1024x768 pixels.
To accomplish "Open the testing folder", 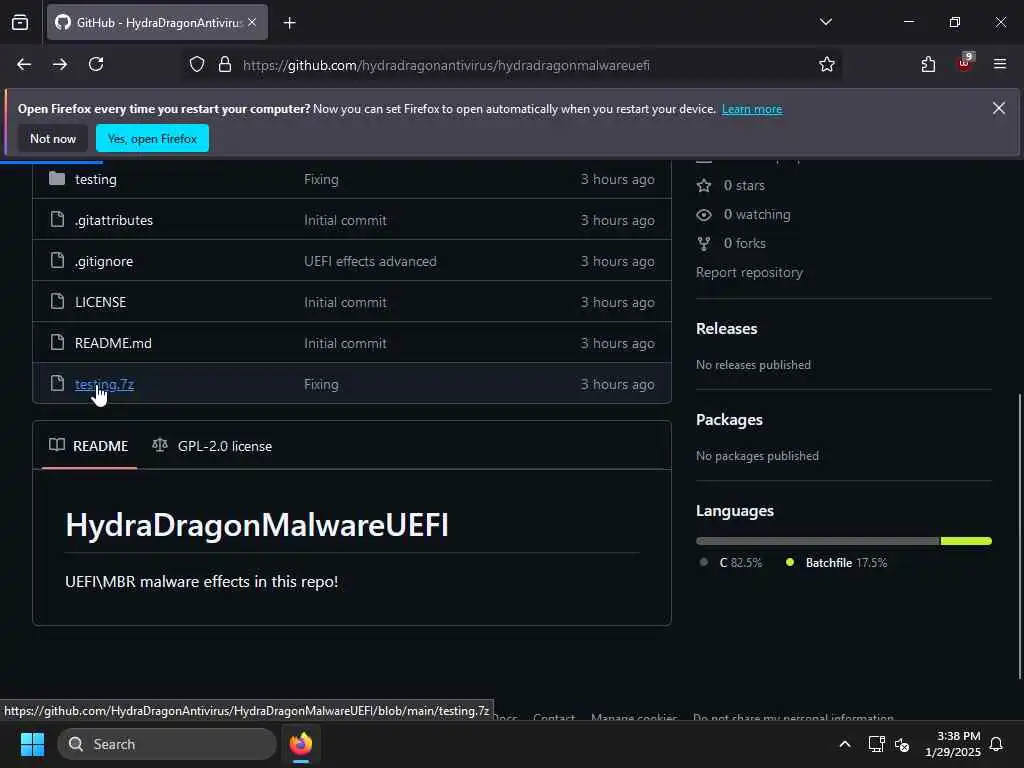I will [x=95, y=179].
